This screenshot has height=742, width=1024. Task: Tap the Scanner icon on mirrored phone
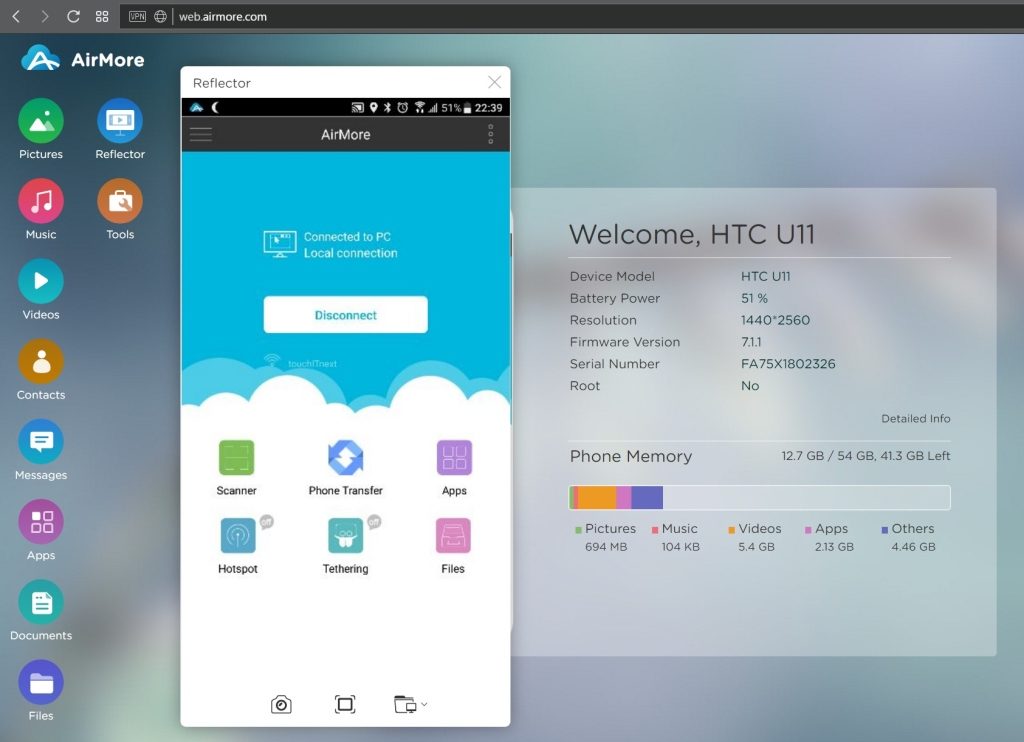point(236,458)
